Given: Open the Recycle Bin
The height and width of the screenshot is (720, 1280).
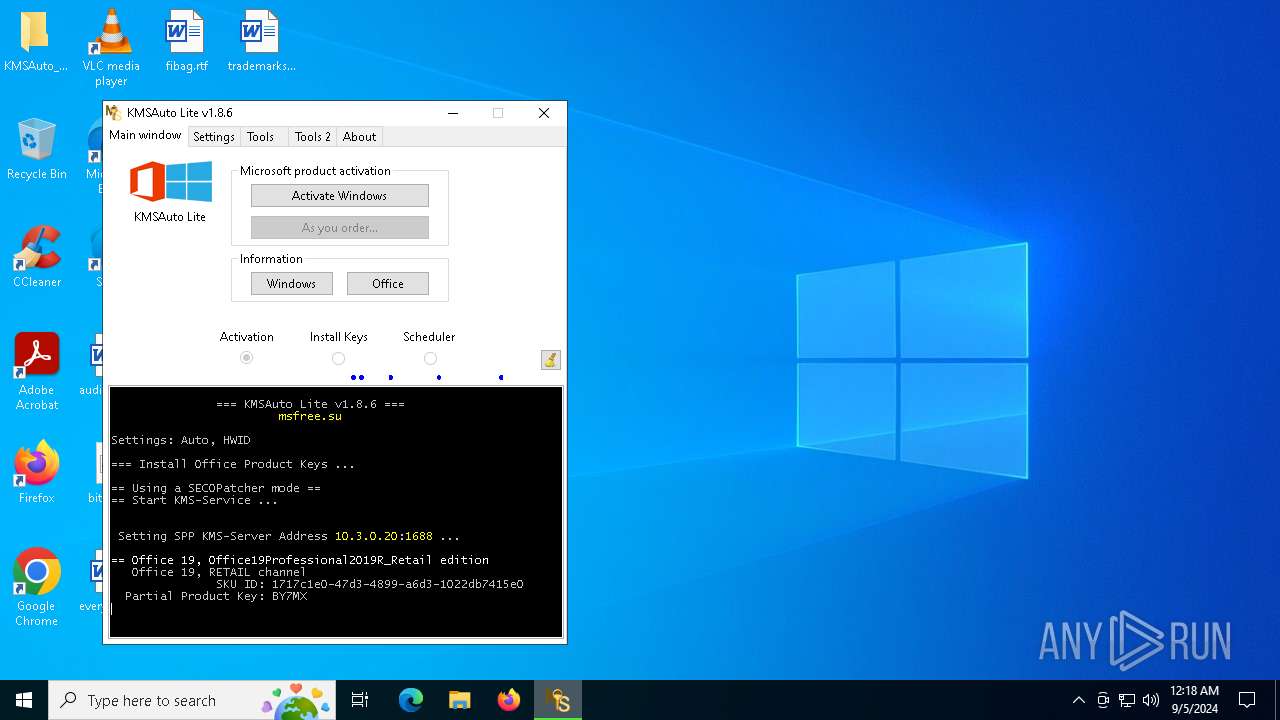Looking at the screenshot, I should (x=36, y=148).
